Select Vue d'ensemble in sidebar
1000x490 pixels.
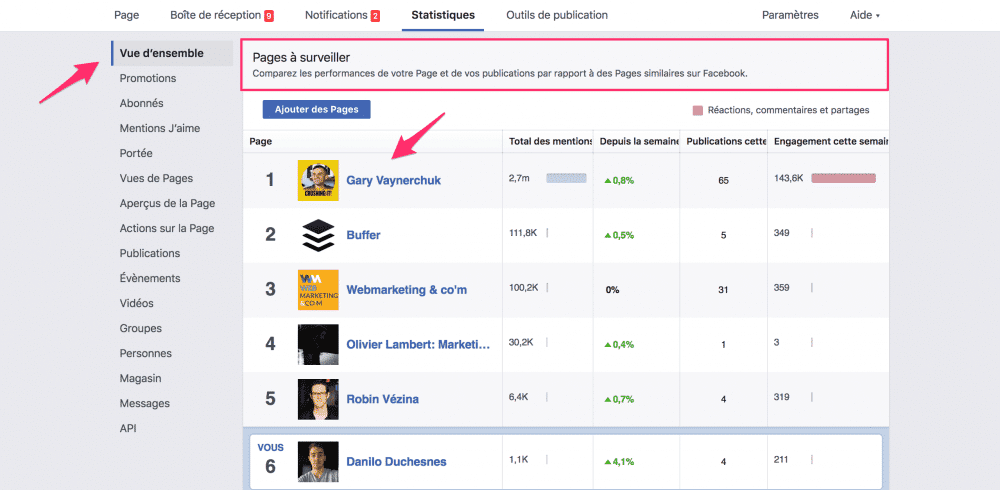(172, 53)
